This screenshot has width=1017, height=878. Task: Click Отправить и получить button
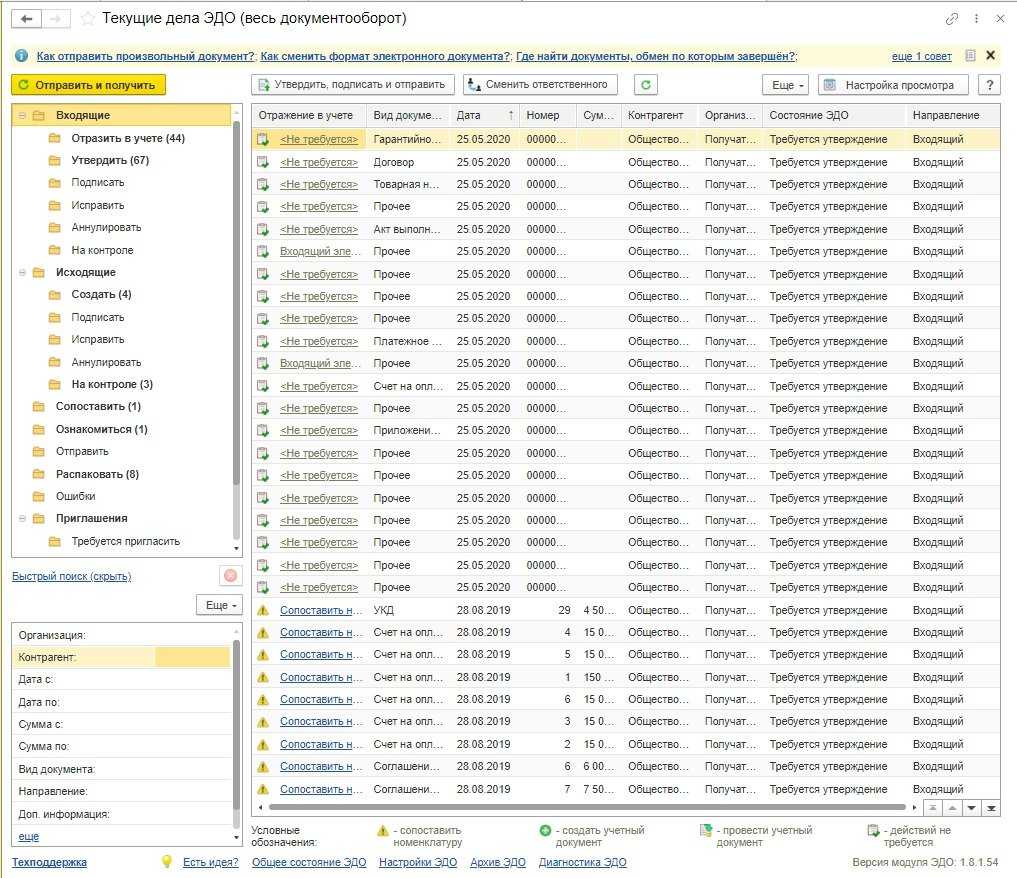[x=88, y=85]
